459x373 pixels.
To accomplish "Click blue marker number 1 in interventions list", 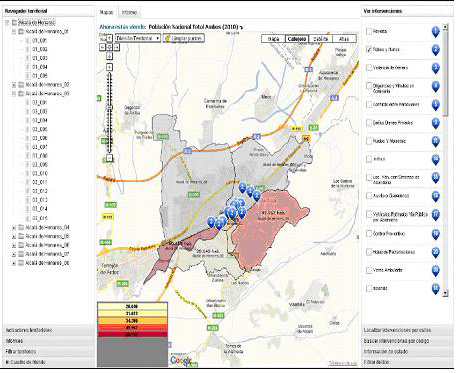I will (435, 32).
